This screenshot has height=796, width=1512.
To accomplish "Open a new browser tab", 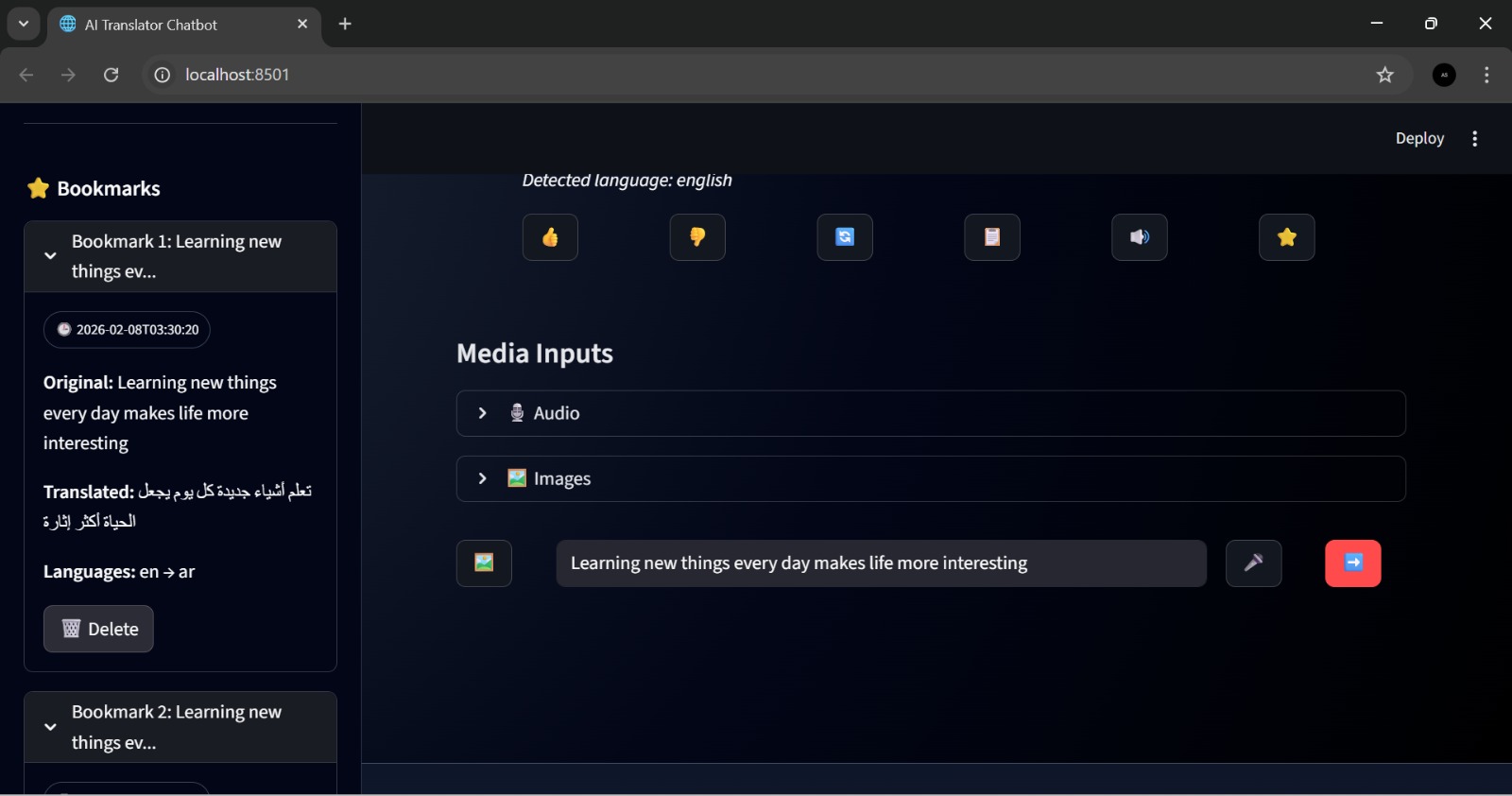I will pyautogui.click(x=345, y=24).
